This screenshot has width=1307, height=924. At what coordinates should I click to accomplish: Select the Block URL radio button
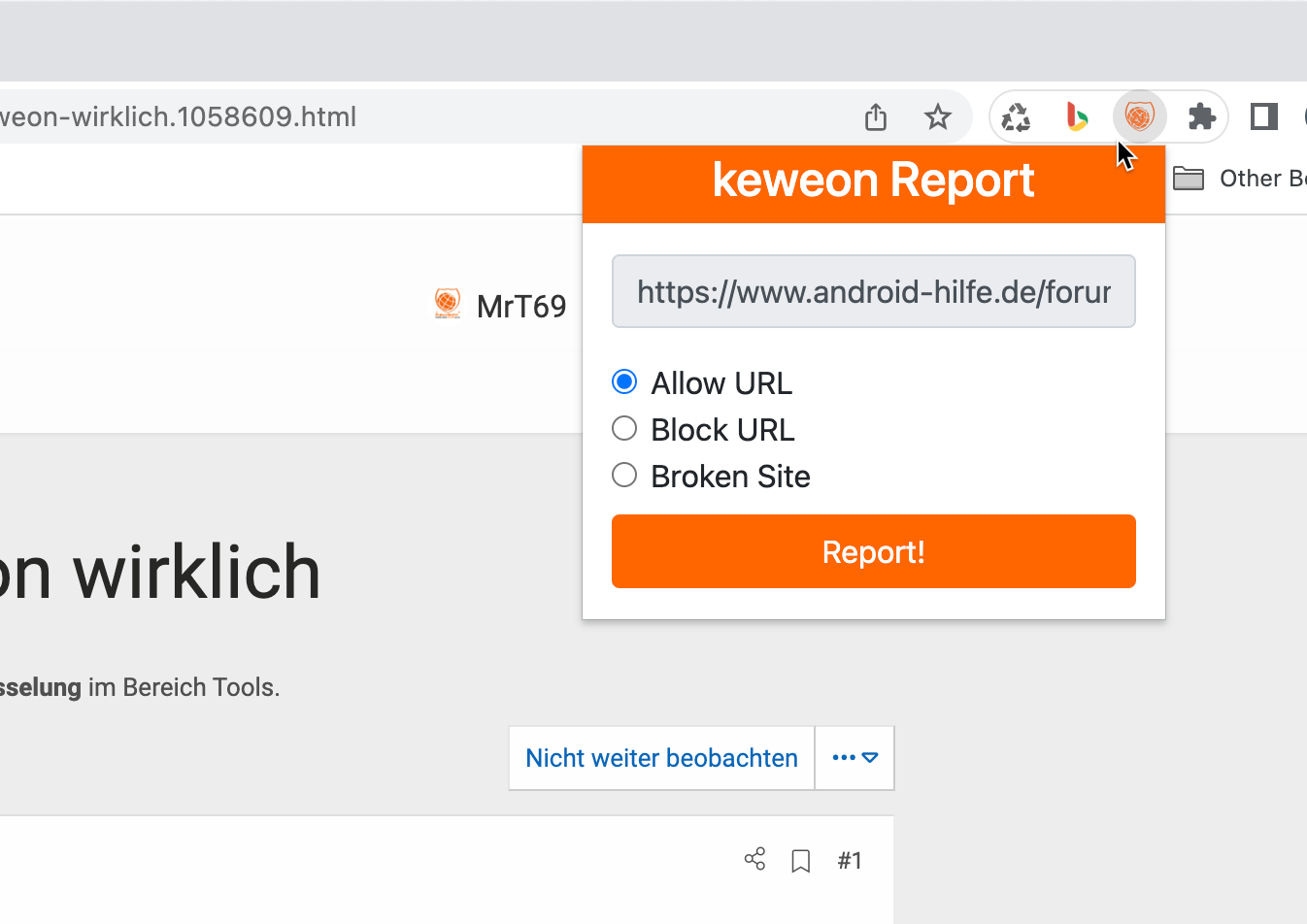tap(624, 429)
